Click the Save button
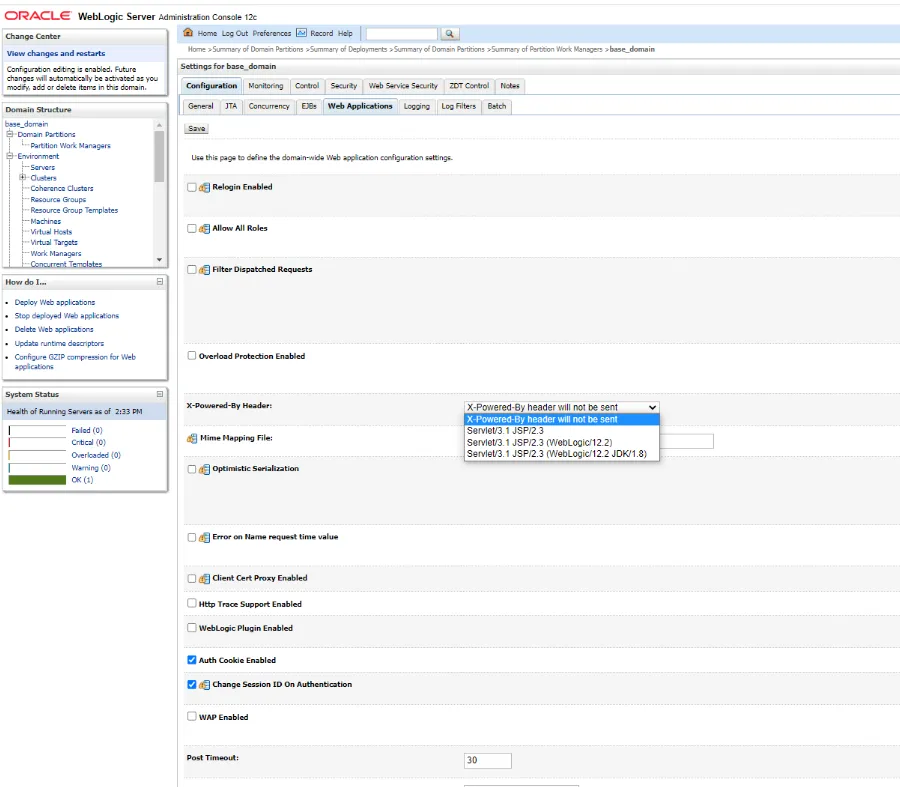 196,129
